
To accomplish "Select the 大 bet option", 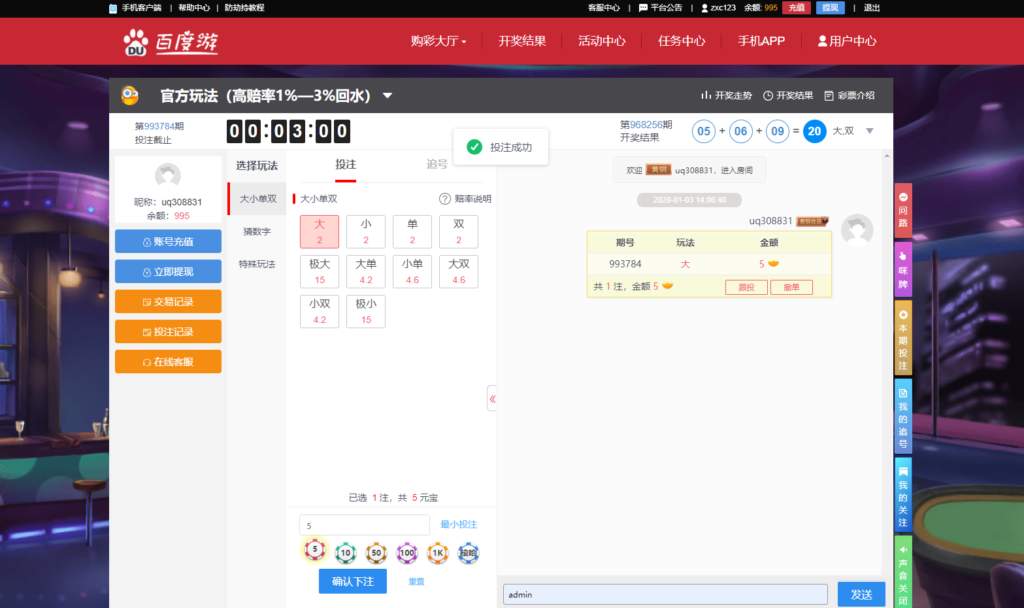I will (x=319, y=231).
